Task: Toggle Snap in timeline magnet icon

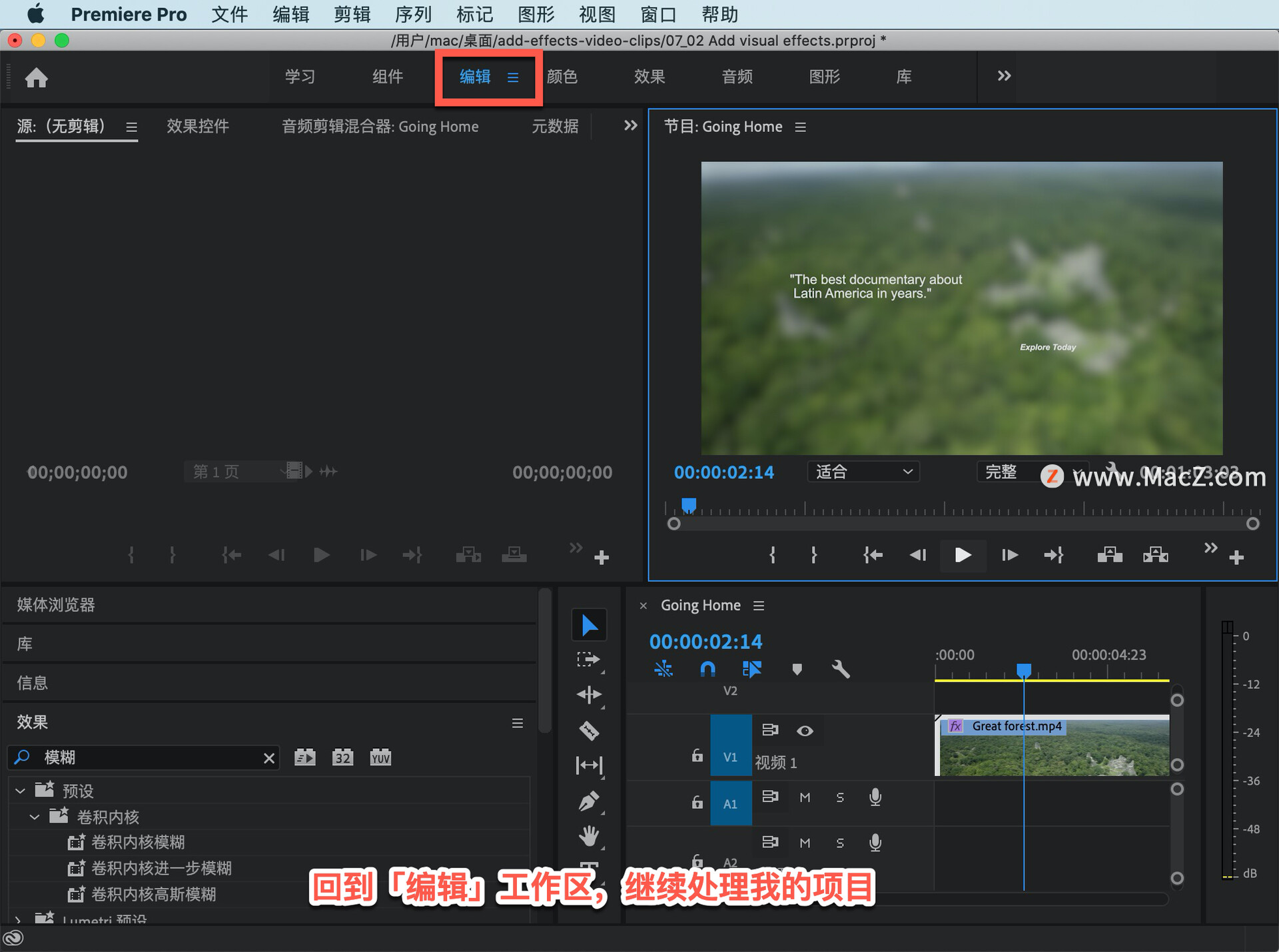Action: [707, 669]
